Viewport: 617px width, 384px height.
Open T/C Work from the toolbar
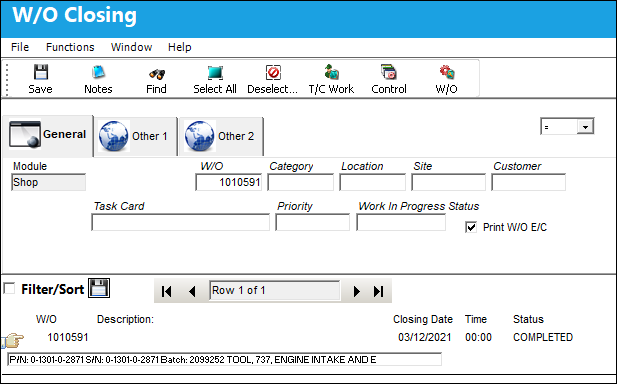[332, 72]
